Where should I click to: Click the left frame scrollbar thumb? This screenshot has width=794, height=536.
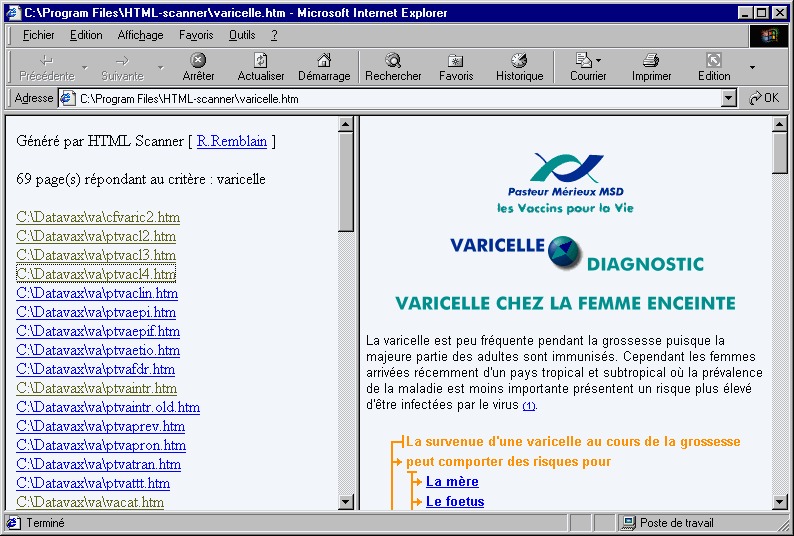click(346, 181)
